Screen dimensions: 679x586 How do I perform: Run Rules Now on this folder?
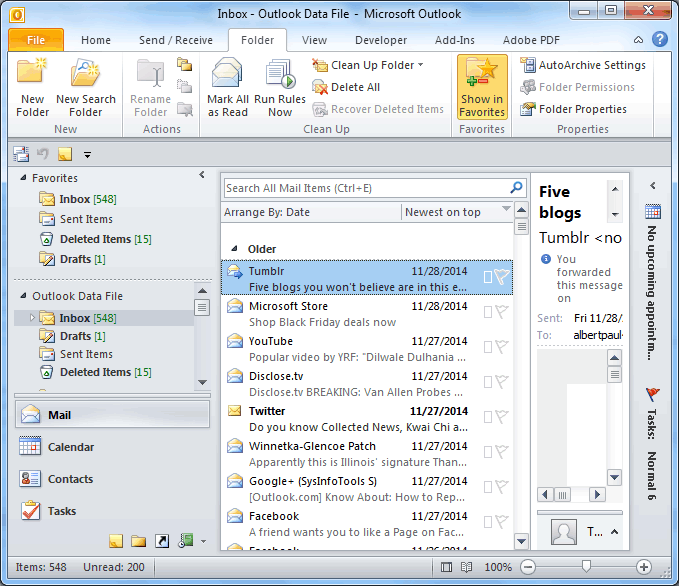pos(280,88)
